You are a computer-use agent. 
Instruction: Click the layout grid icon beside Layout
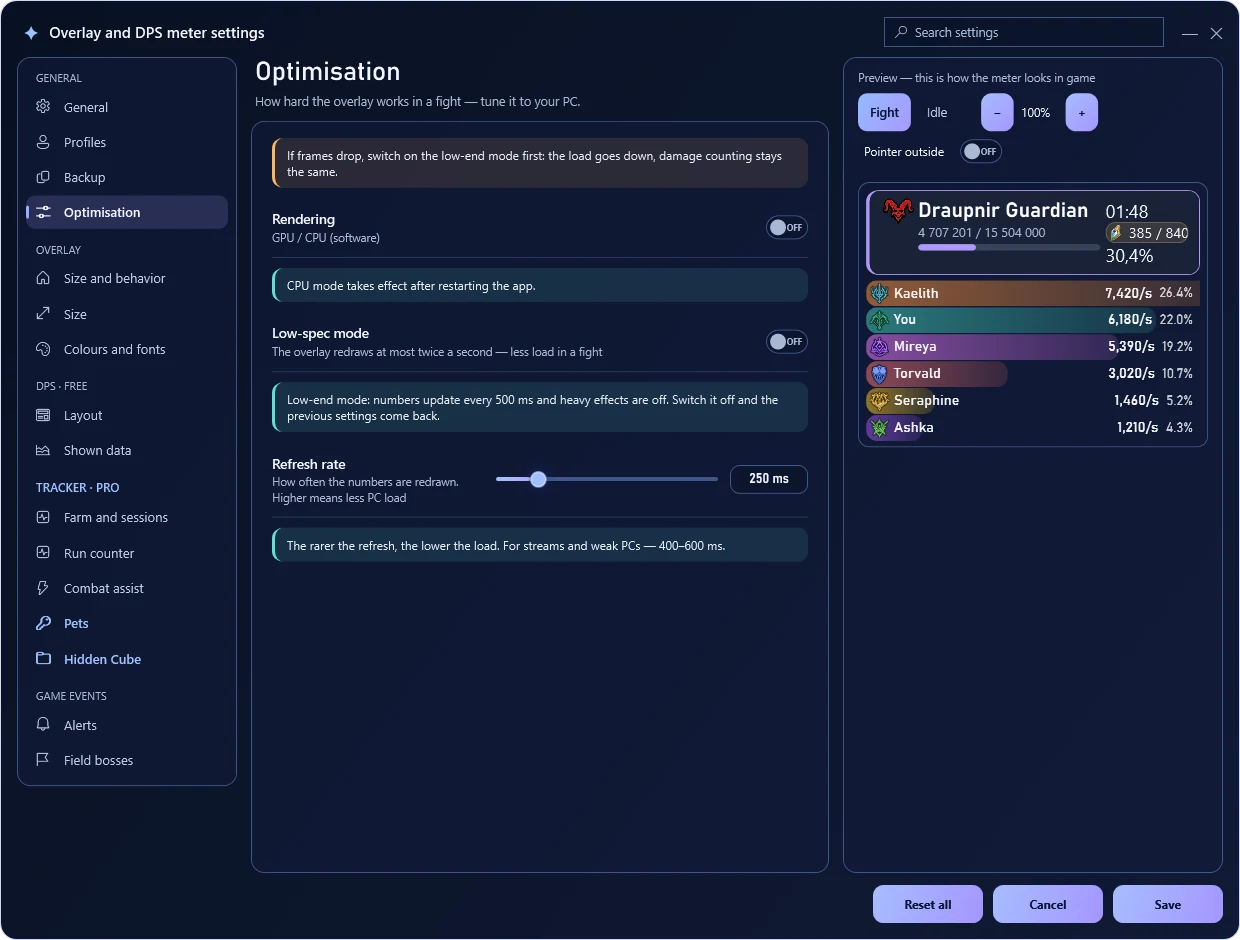(x=43, y=415)
